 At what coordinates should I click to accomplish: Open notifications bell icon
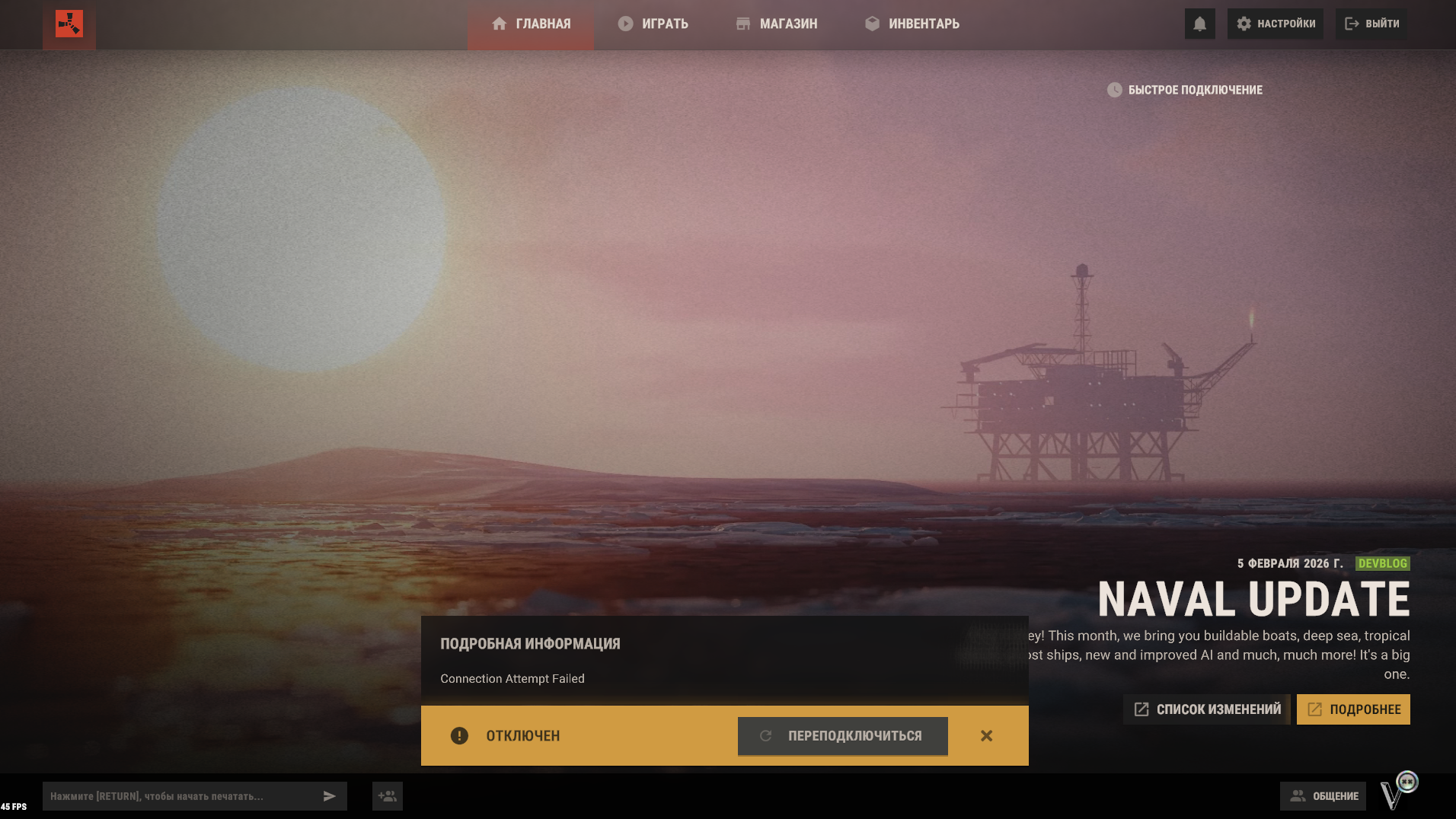[1199, 24]
